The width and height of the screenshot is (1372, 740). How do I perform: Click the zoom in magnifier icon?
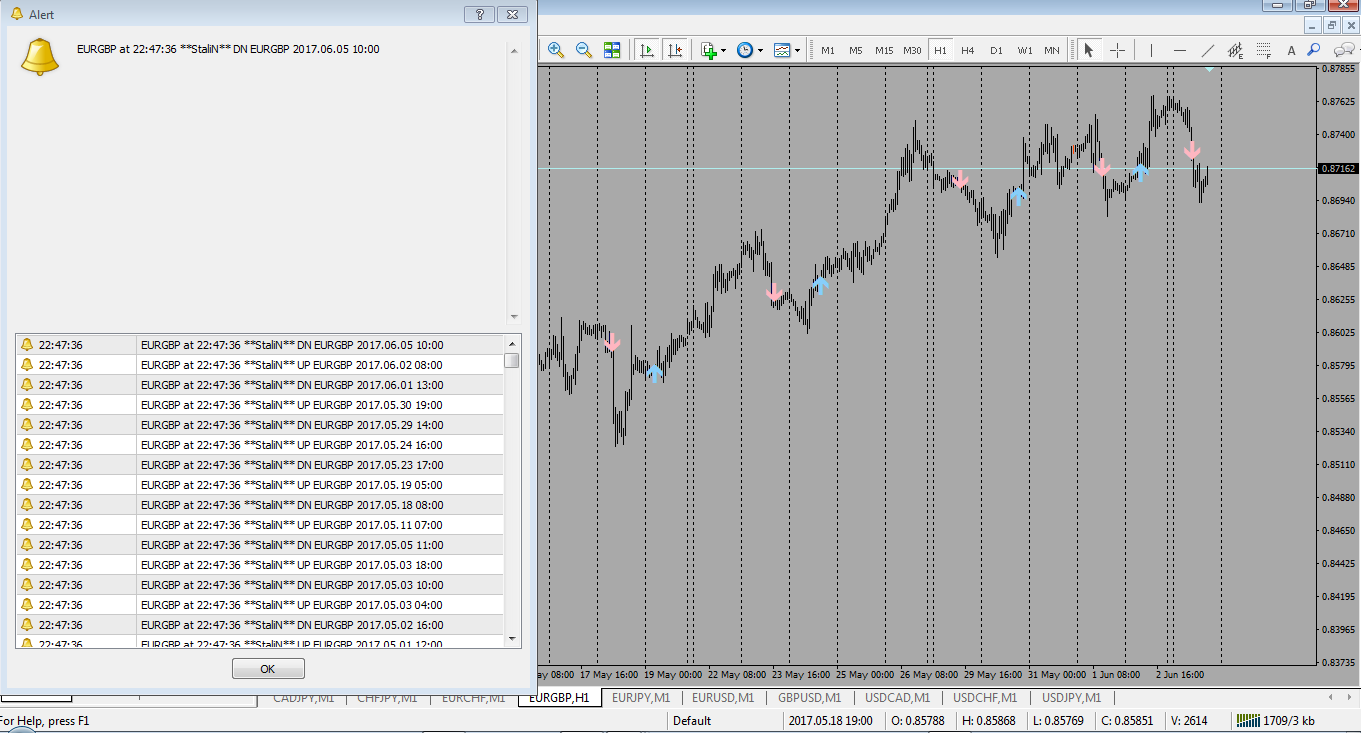(x=556, y=50)
